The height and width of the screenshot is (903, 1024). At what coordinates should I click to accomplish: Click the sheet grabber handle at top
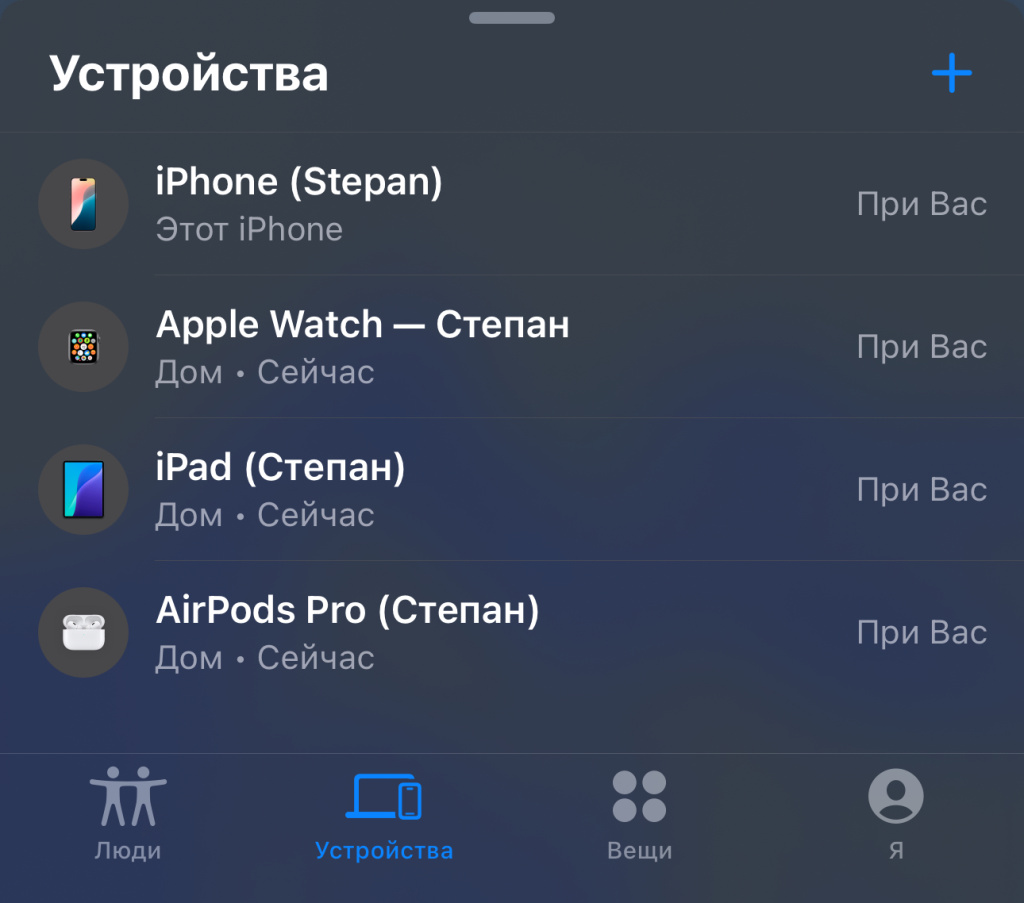pos(512,18)
